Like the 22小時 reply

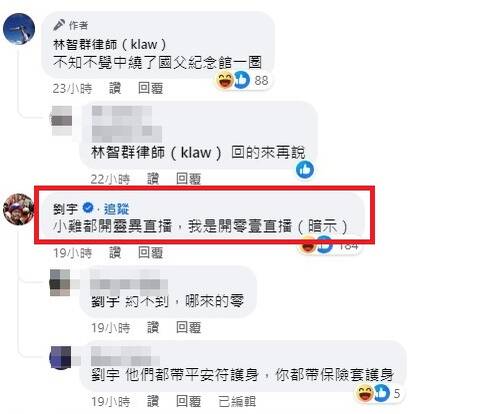coord(153,179)
